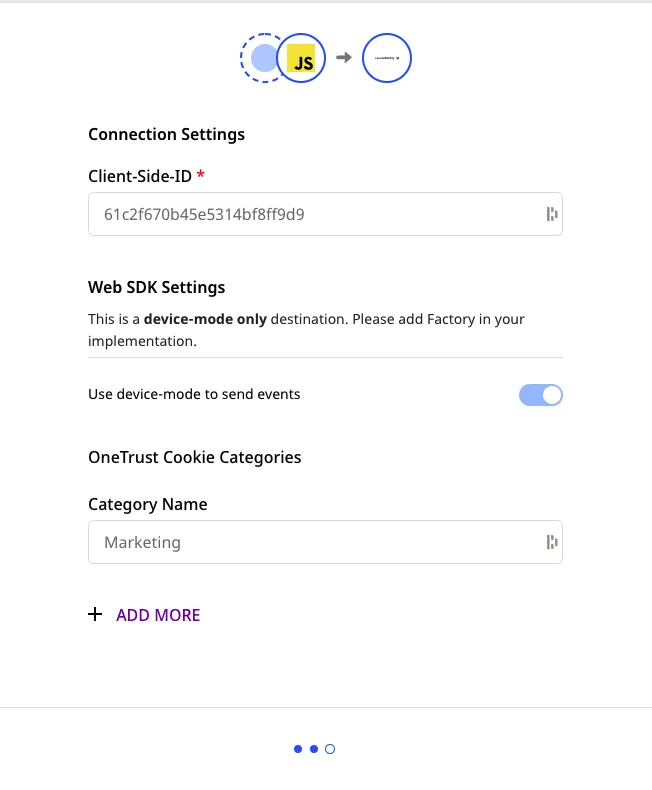Click the Web SDK Settings heading
This screenshot has height=790, width=652.
coord(157,287)
